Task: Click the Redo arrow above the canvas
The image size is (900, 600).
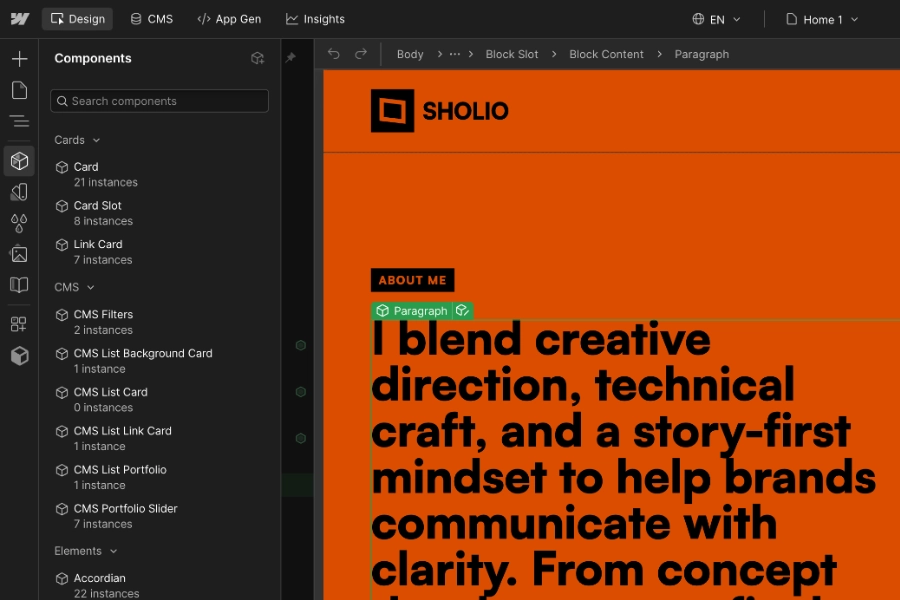Action: point(361,54)
